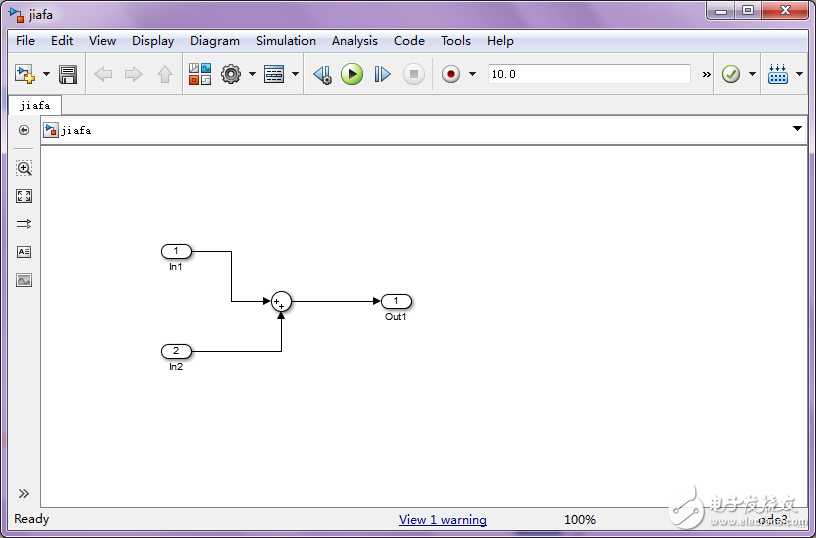816x538 pixels.
Task: Click the Step Forward button
Action: pyautogui.click(x=382, y=74)
